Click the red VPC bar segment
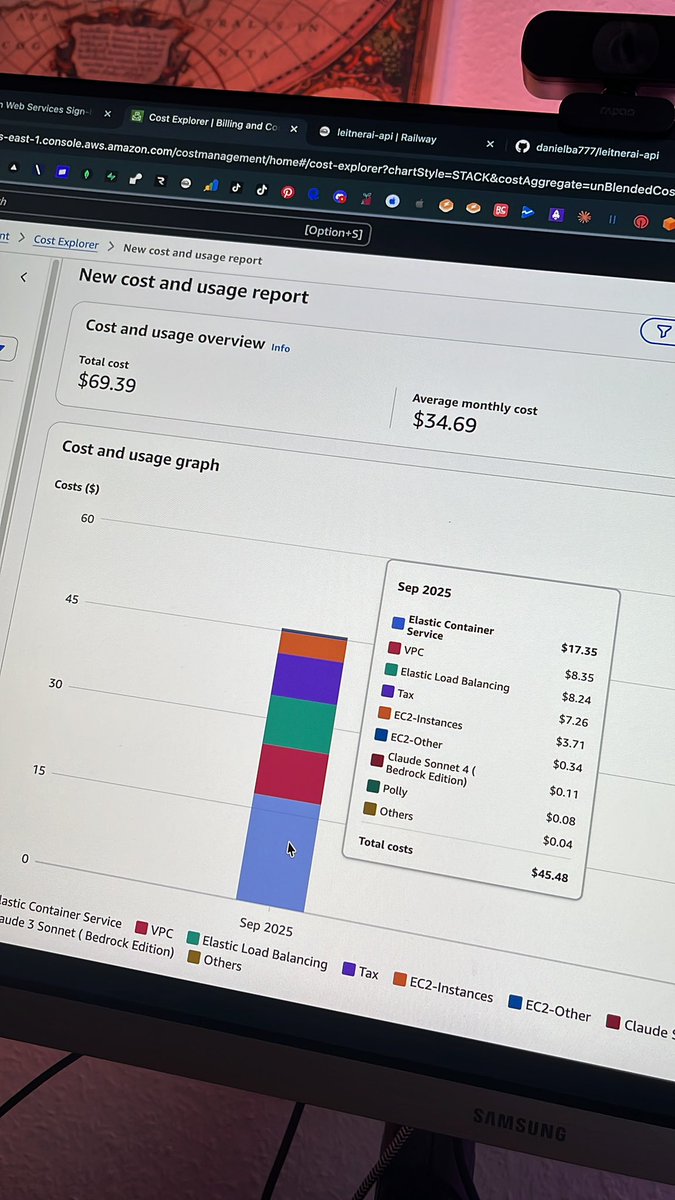The width and height of the screenshot is (675, 1200). pyautogui.click(x=290, y=773)
